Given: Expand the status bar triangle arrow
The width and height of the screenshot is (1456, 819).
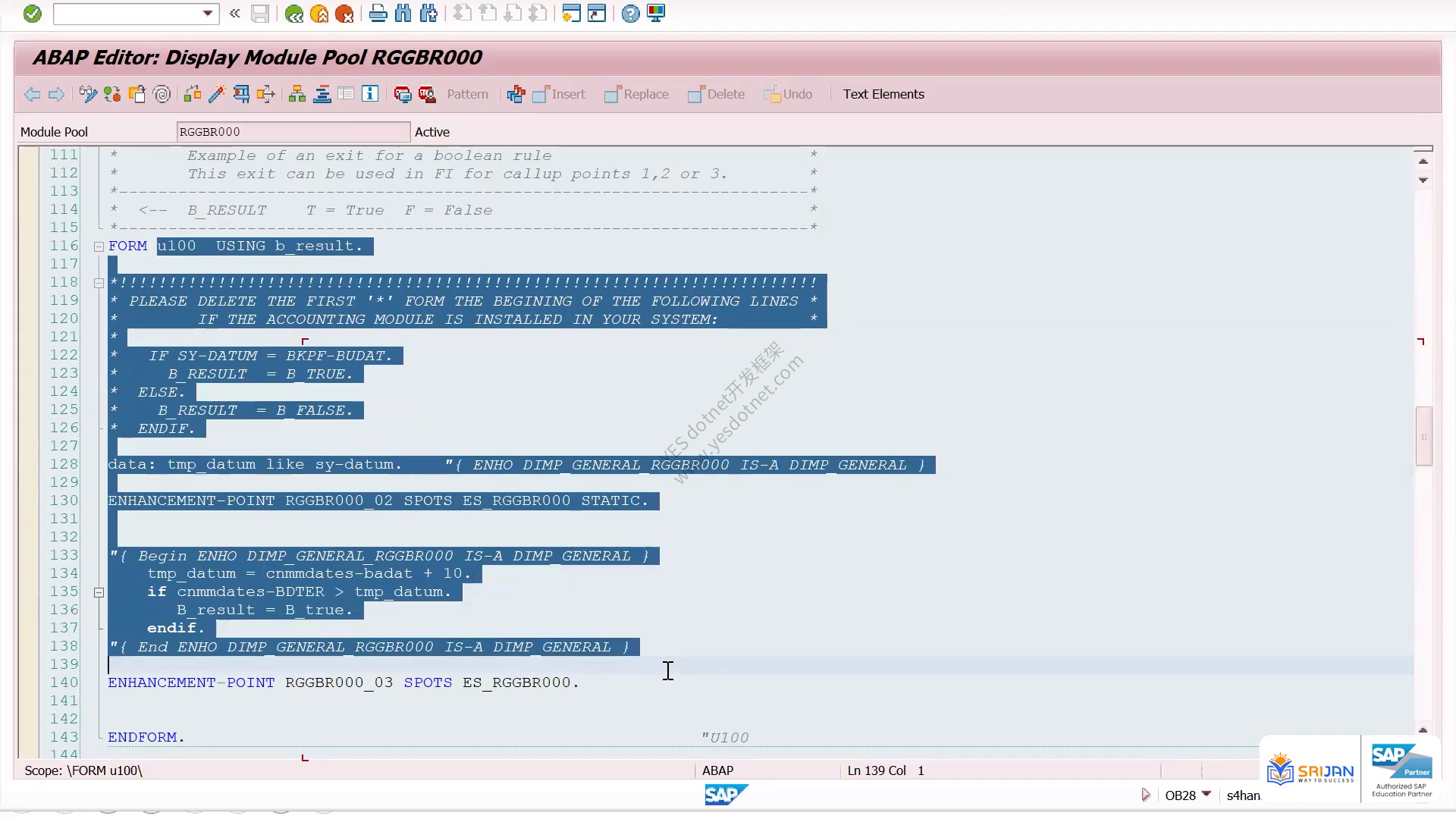Looking at the screenshot, I should 1146,795.
